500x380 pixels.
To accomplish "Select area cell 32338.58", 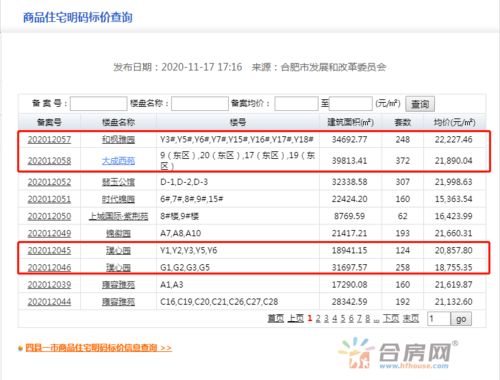I will [x=349, y=182].
